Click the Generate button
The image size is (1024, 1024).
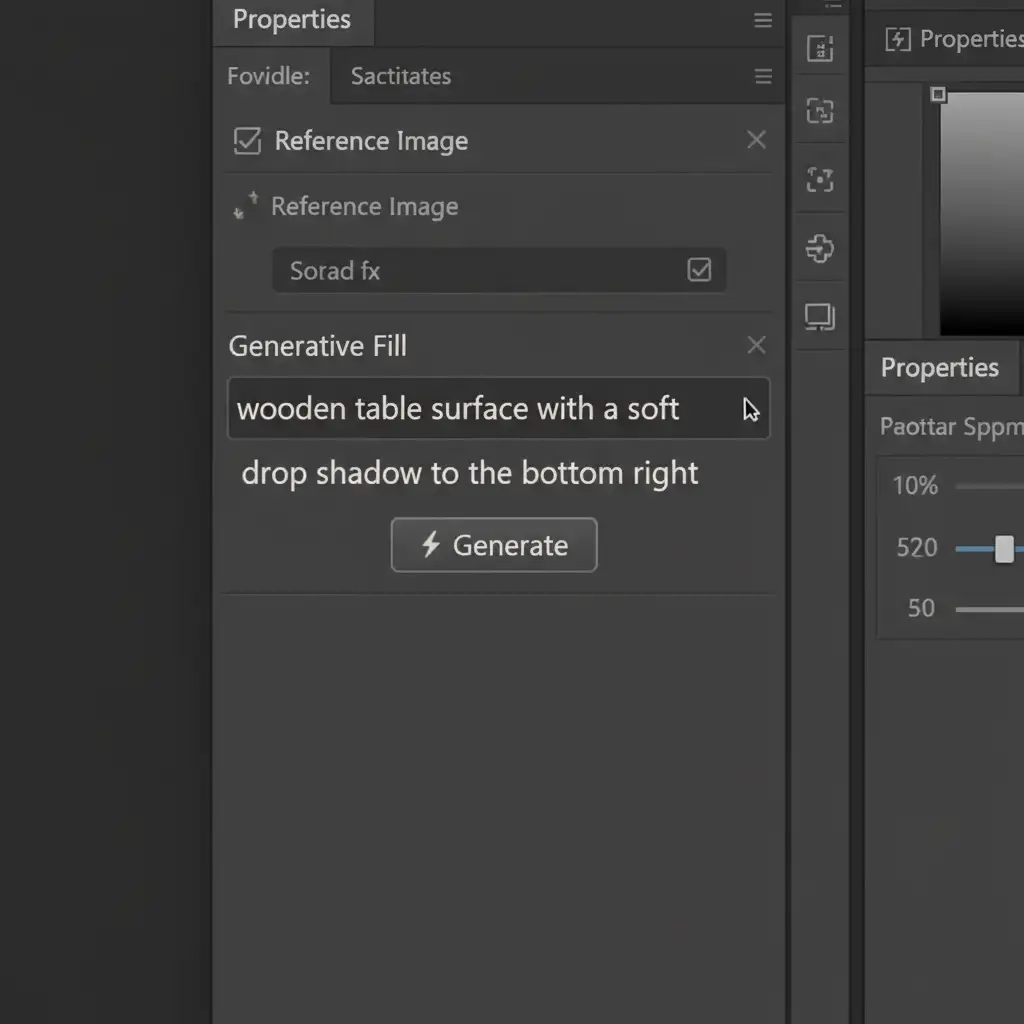tap(494, 545)
